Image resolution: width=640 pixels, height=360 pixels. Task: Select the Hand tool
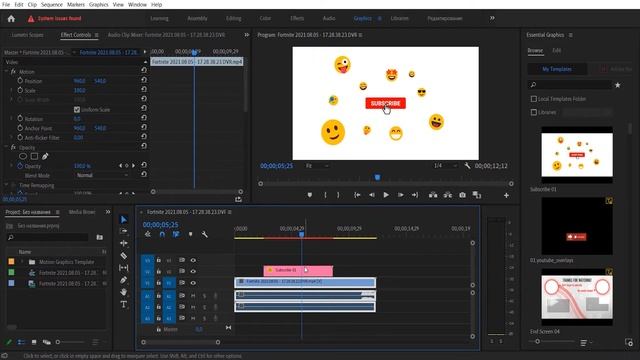coord(124,292)
